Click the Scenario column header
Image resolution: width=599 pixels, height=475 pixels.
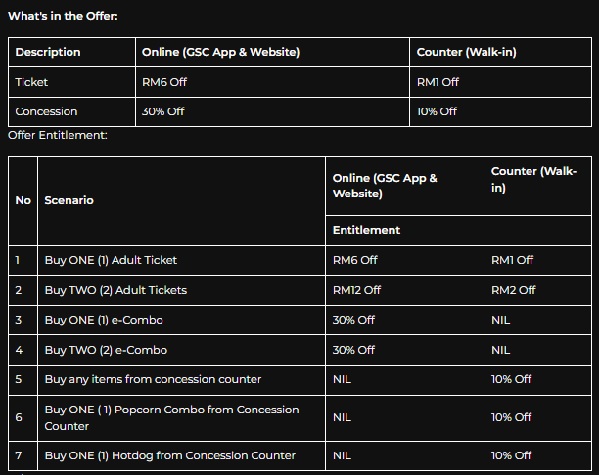[69, 200]
